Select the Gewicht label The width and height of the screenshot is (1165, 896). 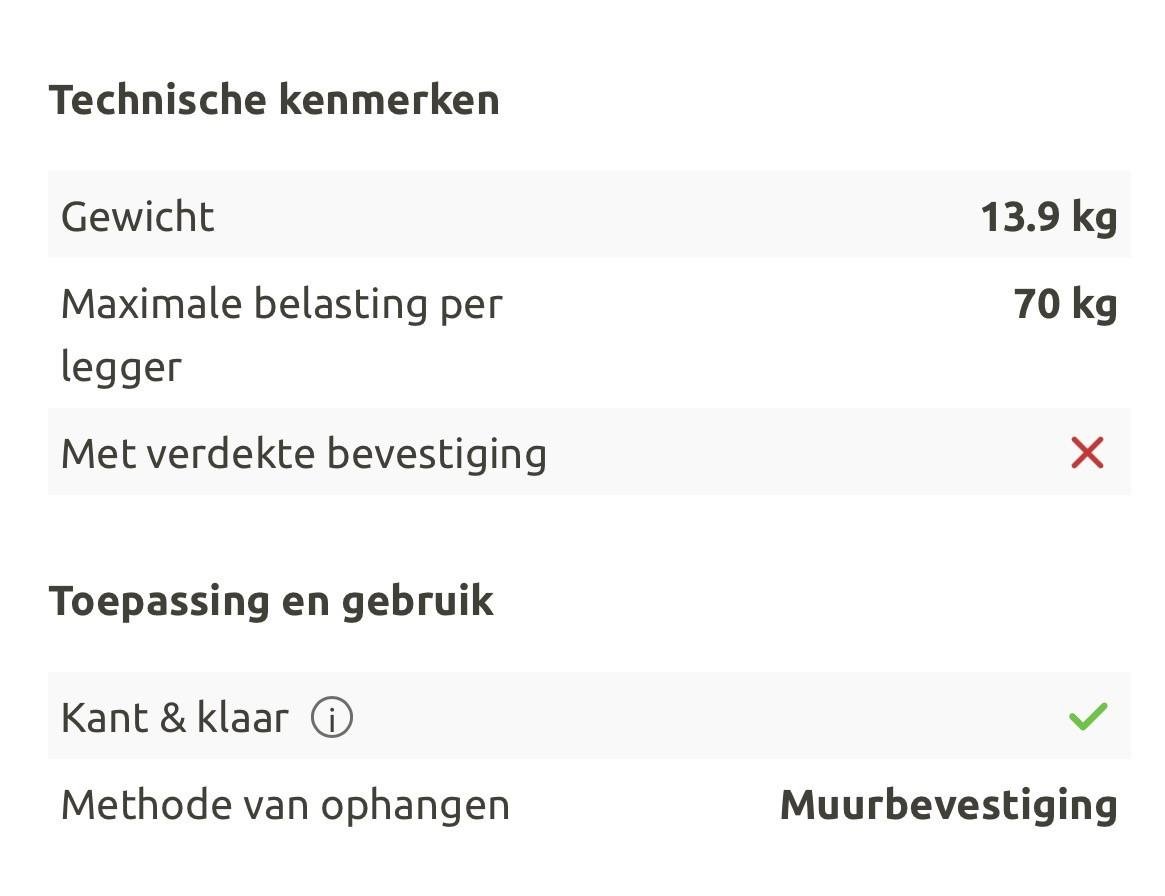[138, 217]
